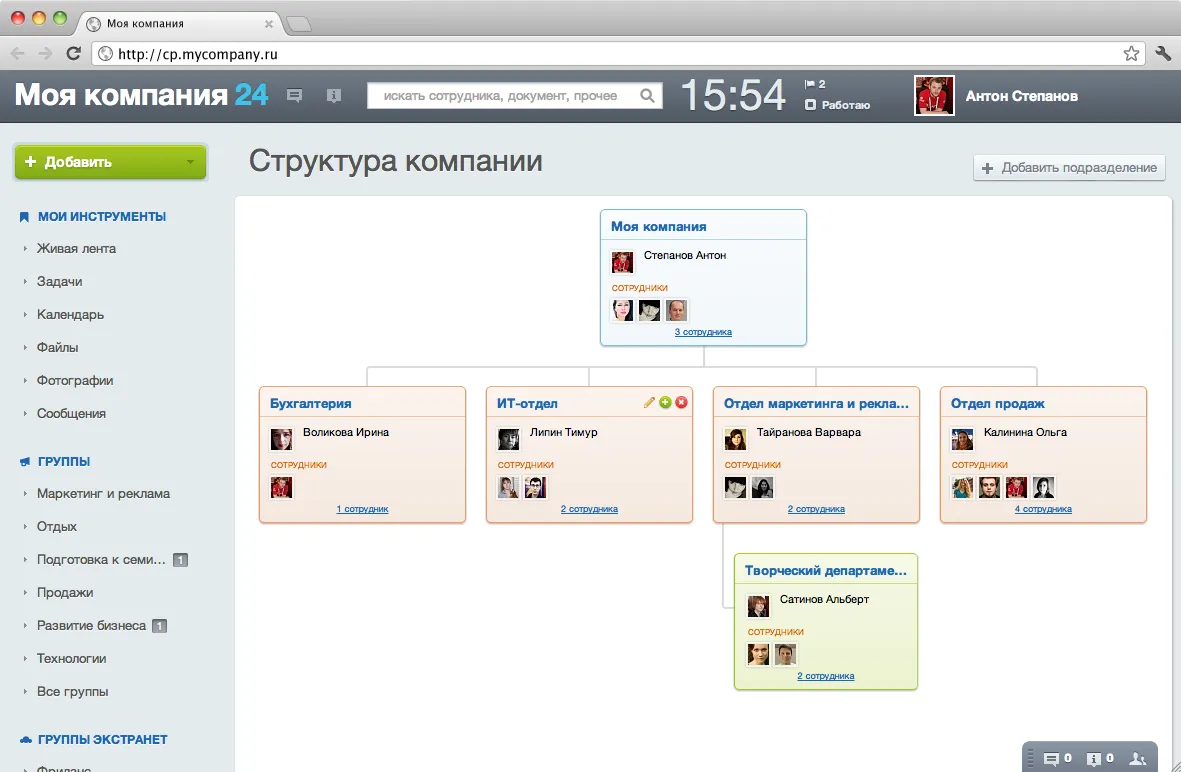1181x772 pixels.
Task: Click the browser bookmark star icon
Action: coord(1131,54)
